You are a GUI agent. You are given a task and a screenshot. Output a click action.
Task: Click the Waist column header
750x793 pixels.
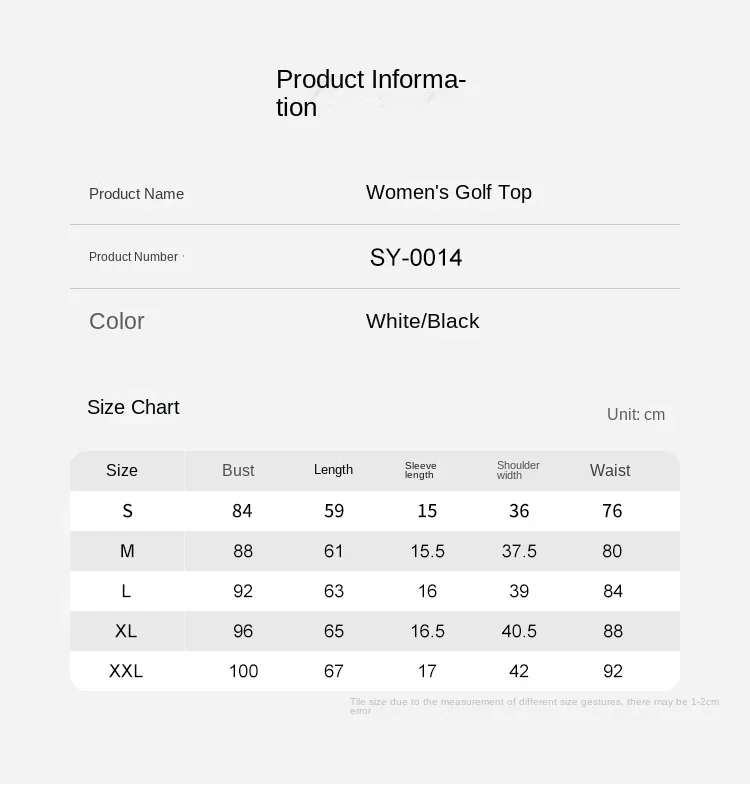click(x=610, y=470)
